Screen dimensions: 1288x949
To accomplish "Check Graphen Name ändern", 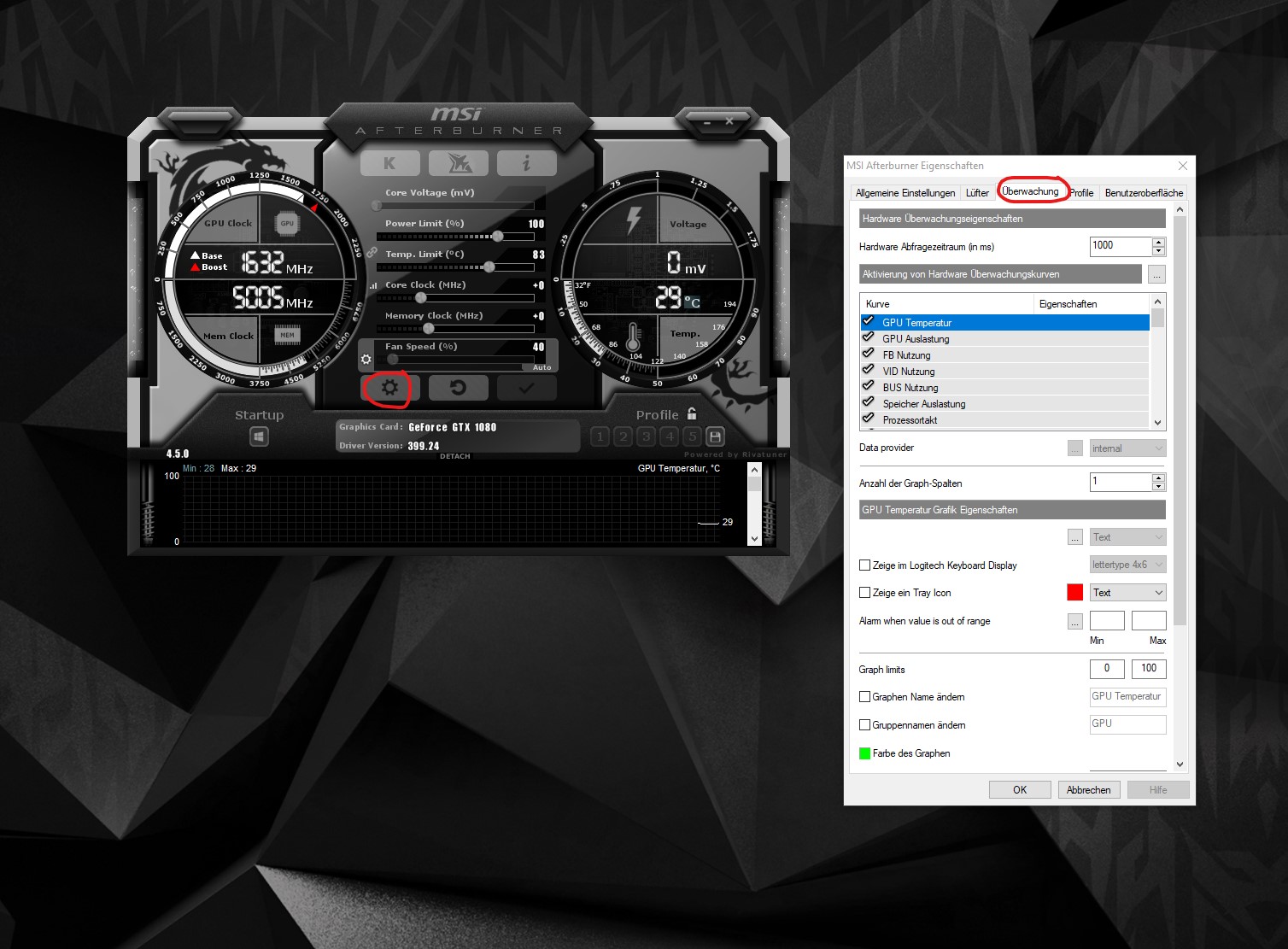I will tap(864, 697).
